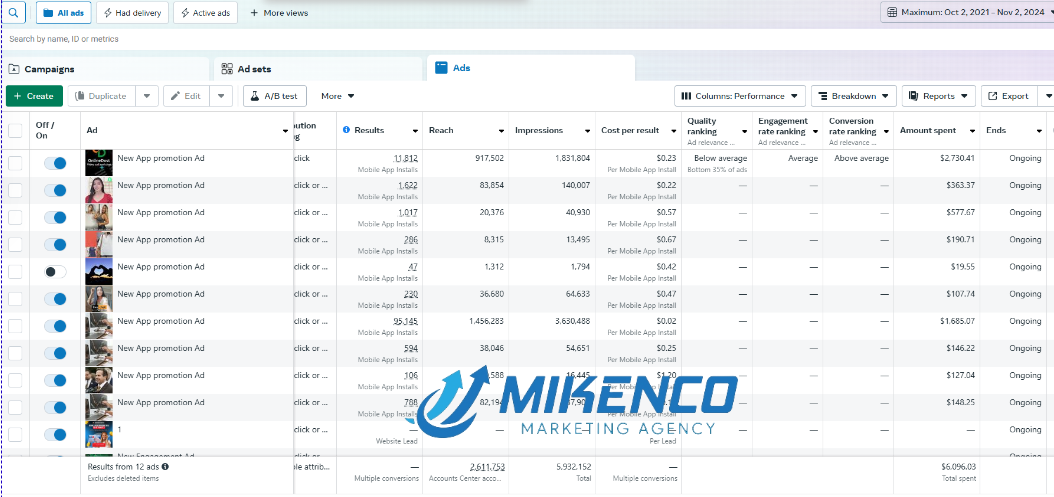Click the 3,630,488 impressions value
The width and height of the screenshot is (1054, 497).
click(x=572, y=321)
